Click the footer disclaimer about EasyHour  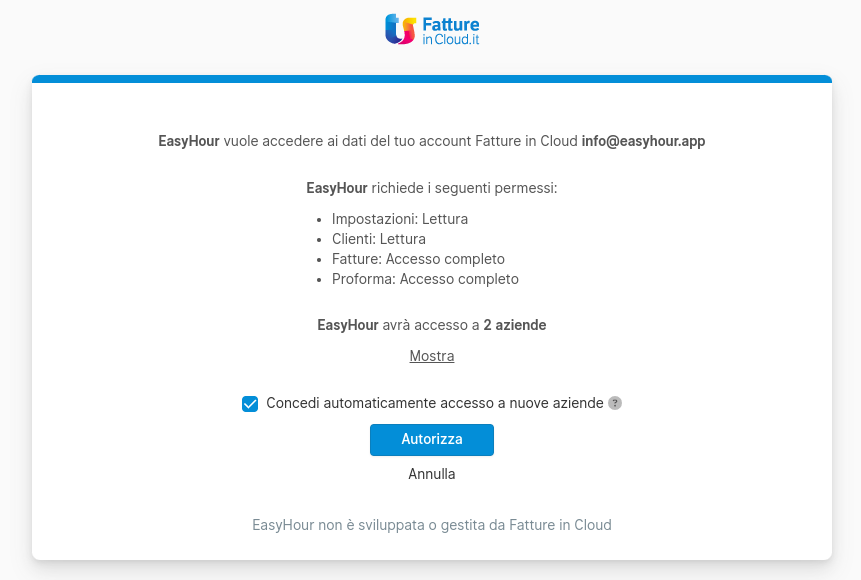(x=432, y=524)
